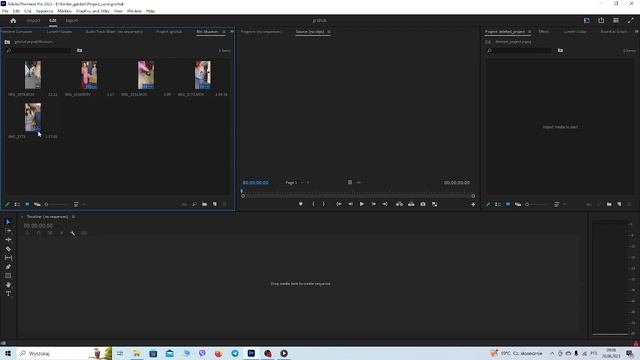Viewport: 640px width, 360px height.
Task: Click the Overwrite button in Source monitor
Action: pyautogui.click(x=411, y=204)
